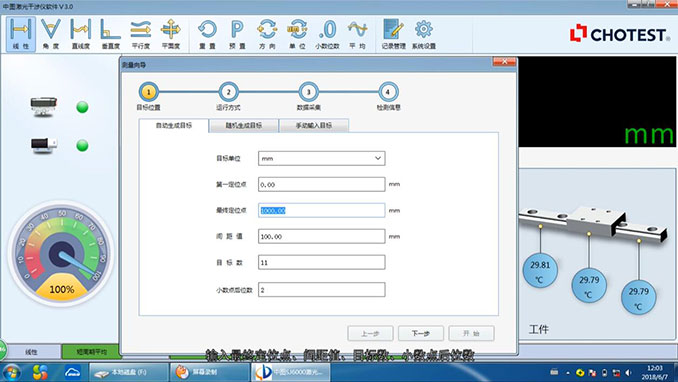Choose the 直线度 straightness tool icon
This screenshot has height=382, width=678.
point(81,34)
